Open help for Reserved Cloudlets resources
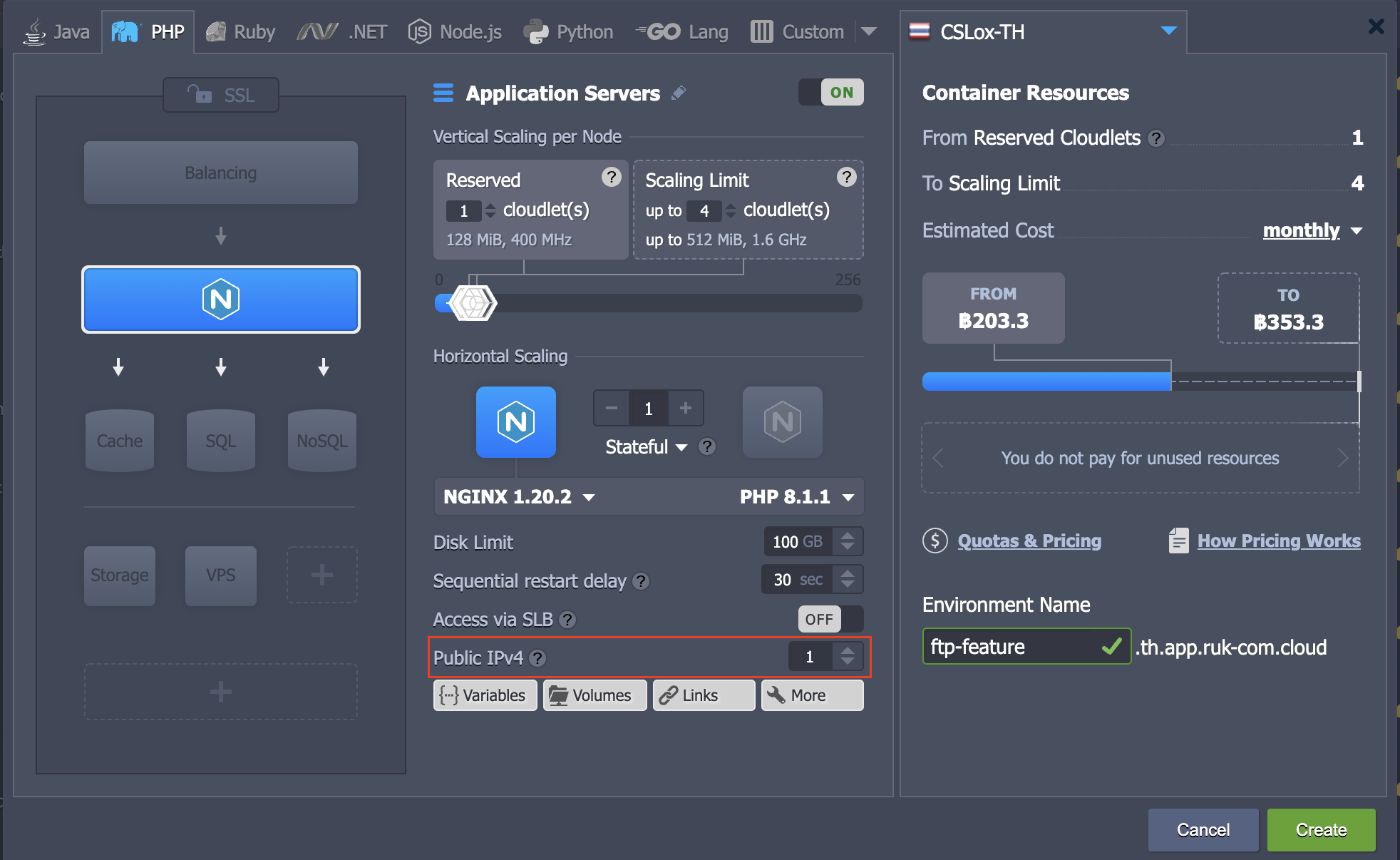The width and height of the screenshot is (1400, 860). pos(1156,138)
